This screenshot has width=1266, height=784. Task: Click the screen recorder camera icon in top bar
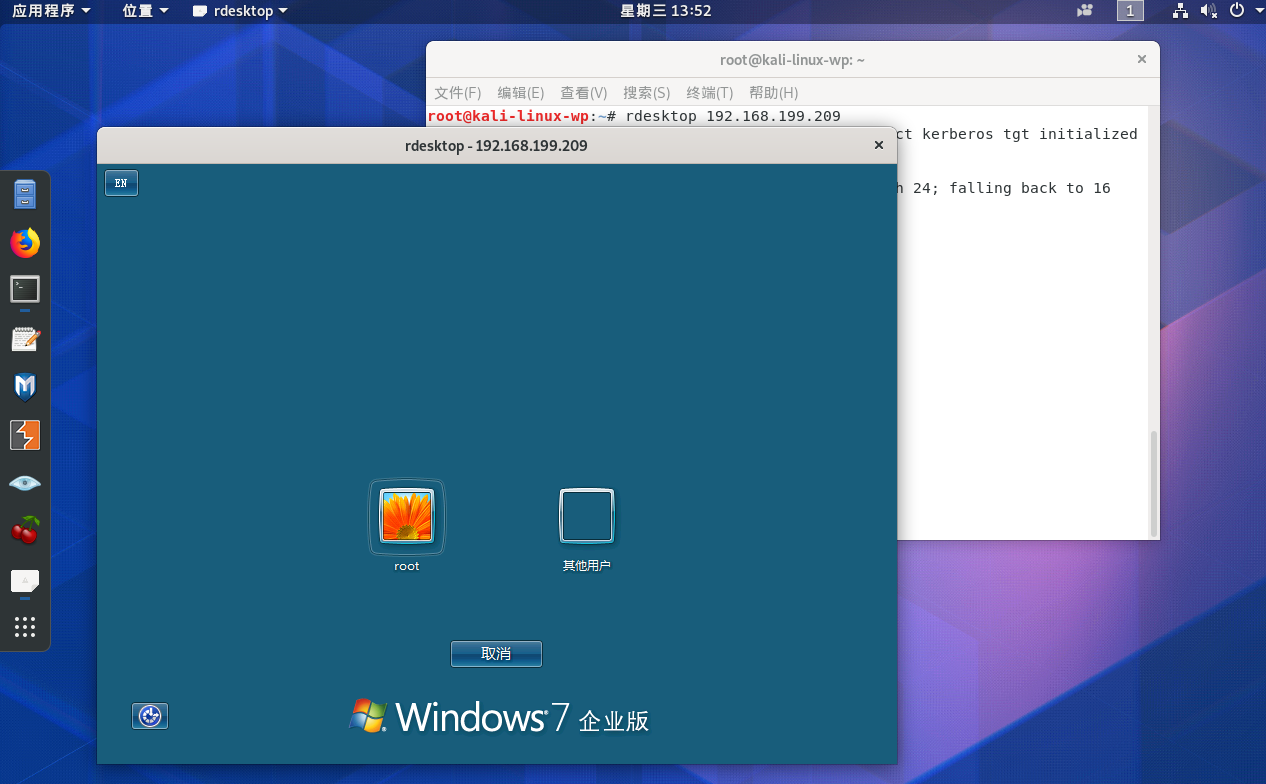point(1085,11)
